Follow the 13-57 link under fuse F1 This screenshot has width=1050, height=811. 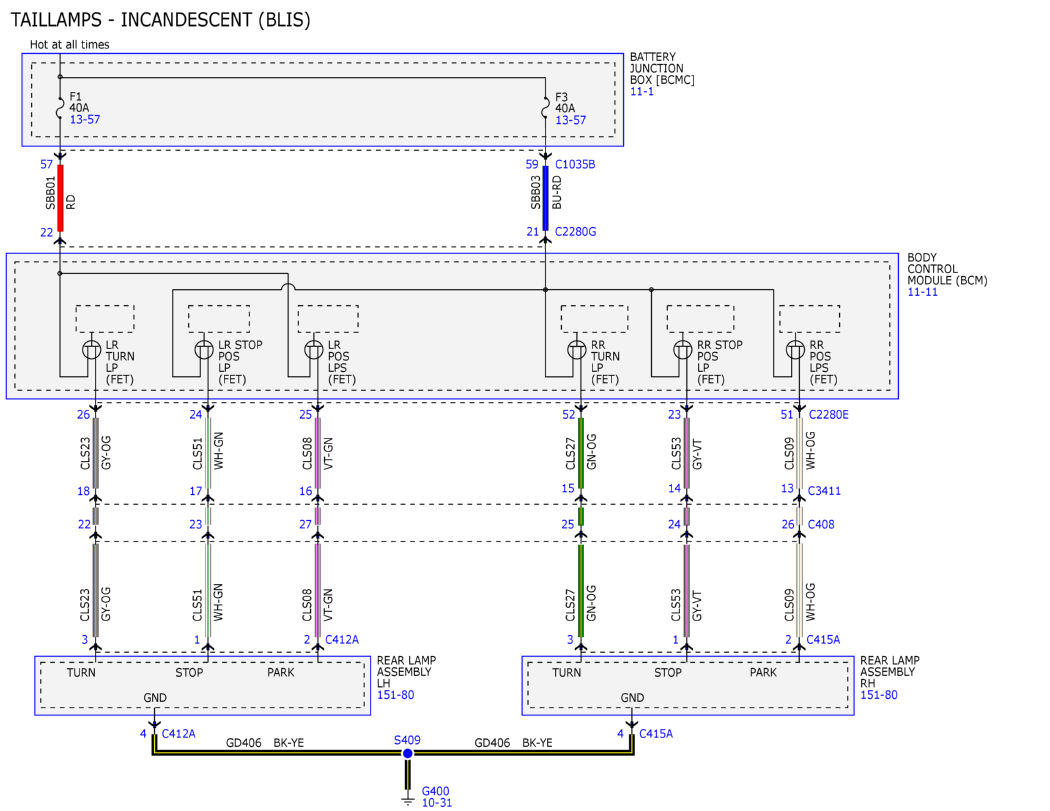[85, 119]
